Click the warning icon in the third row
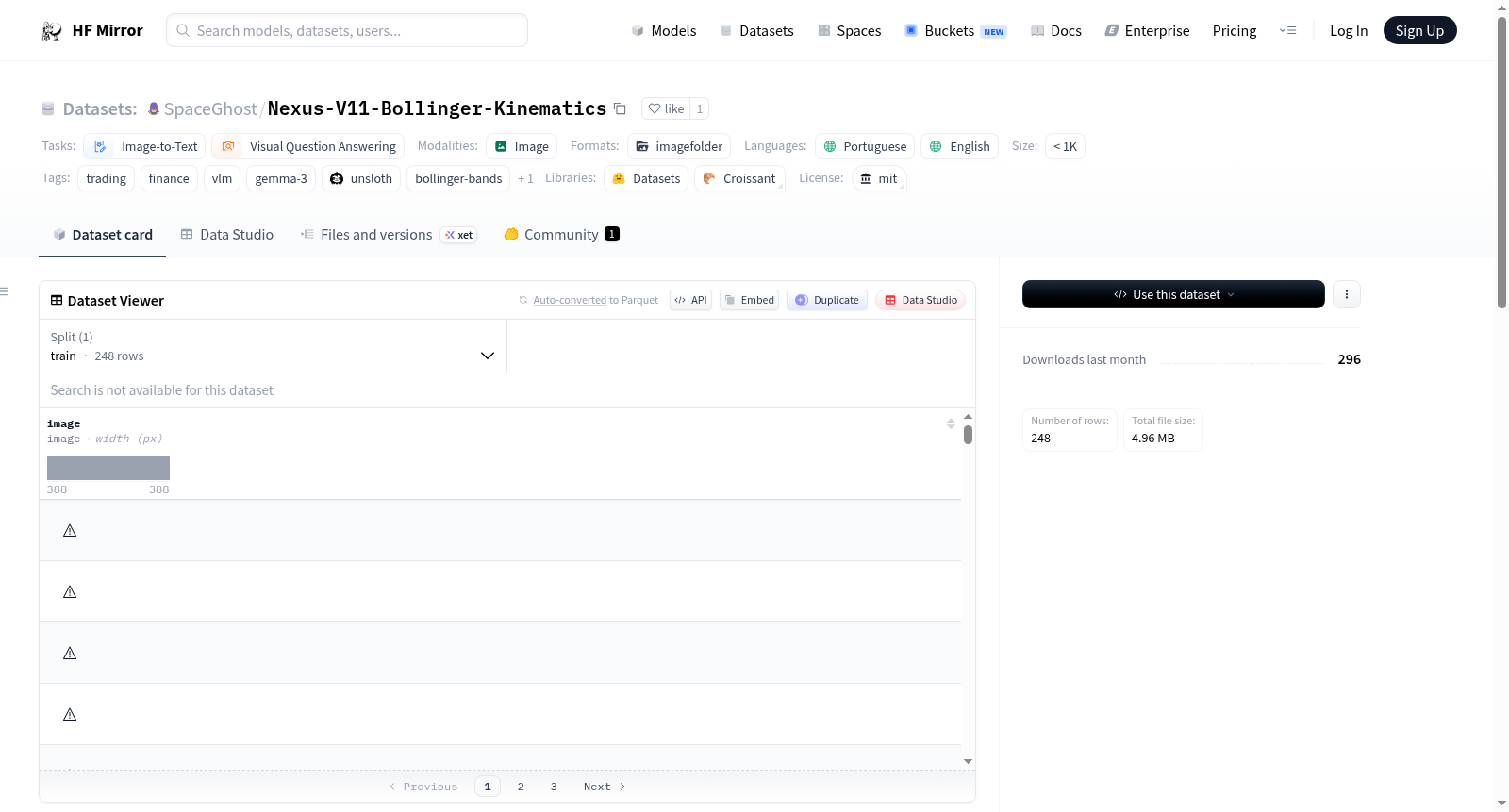1509x812 pixels. tap(70, 654)
